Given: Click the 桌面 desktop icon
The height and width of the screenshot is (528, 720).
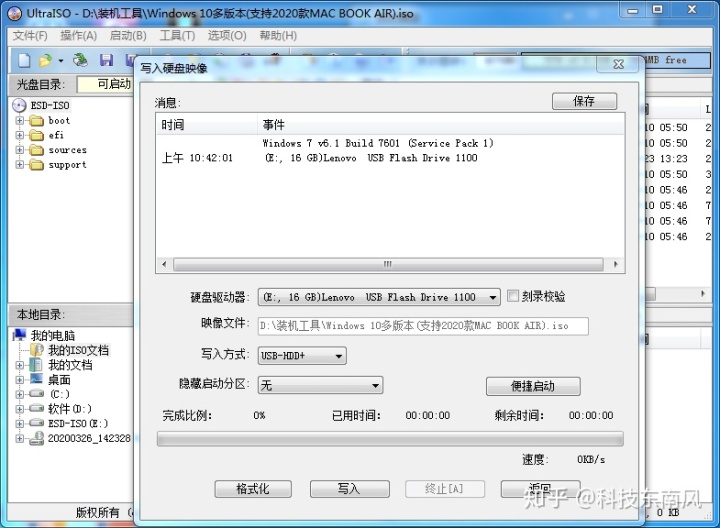Looking at the screenshot, I should click(x=36, y=379).
